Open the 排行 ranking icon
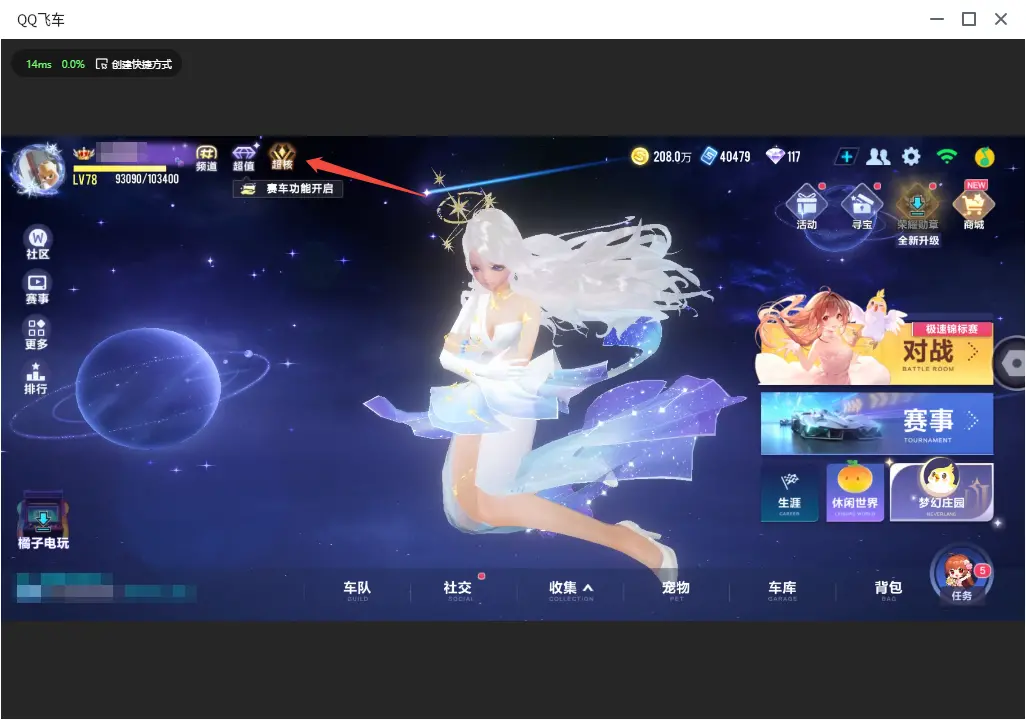 click(36, 378)
